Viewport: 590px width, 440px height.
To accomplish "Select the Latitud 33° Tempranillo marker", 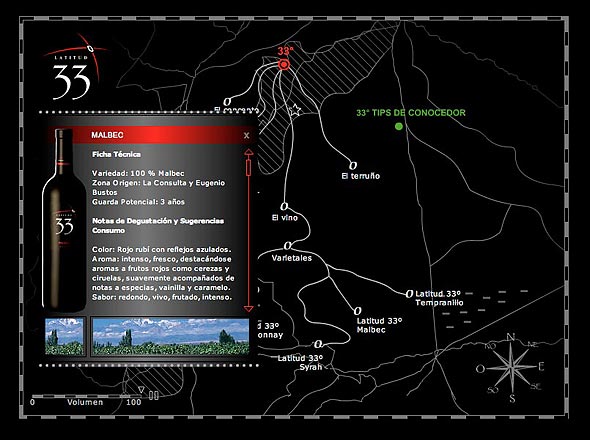I will point(409,294).
